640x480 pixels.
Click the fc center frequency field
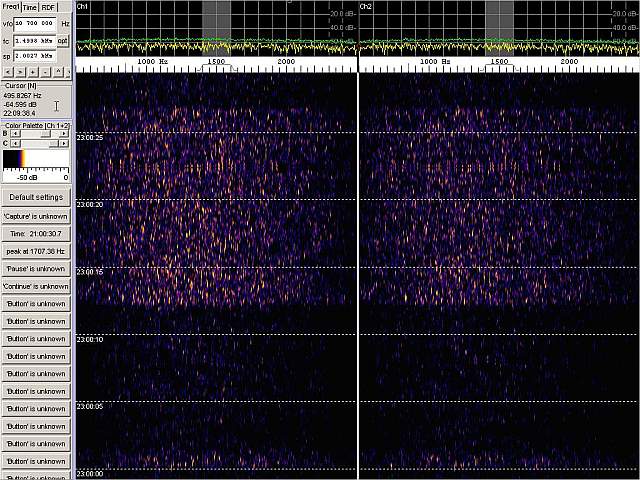[33, 41]
